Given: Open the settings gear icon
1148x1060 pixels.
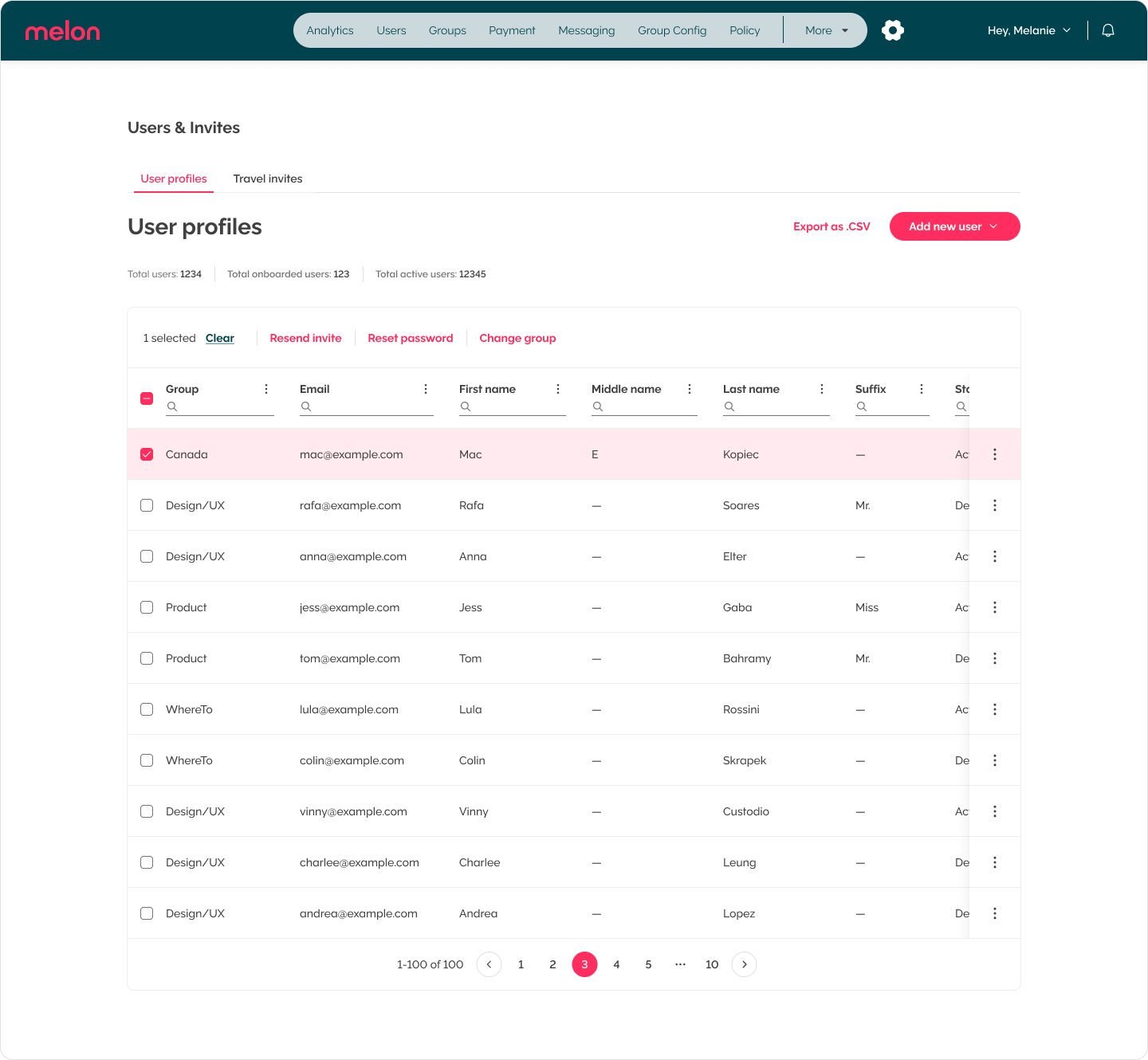Looking at the screenshot, I should coord(892,30).
